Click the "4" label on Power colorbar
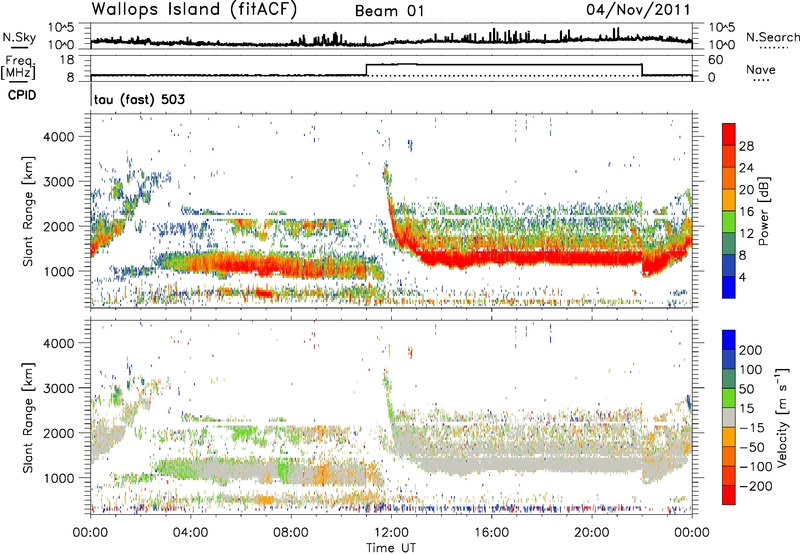This screenshot has height=554, width=800. coord(742,277)
